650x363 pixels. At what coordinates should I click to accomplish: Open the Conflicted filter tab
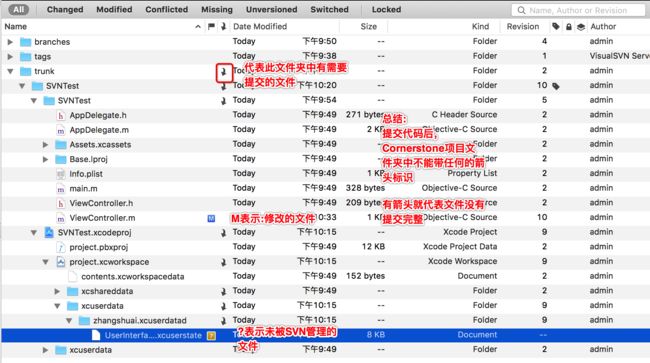click(166, 9)
